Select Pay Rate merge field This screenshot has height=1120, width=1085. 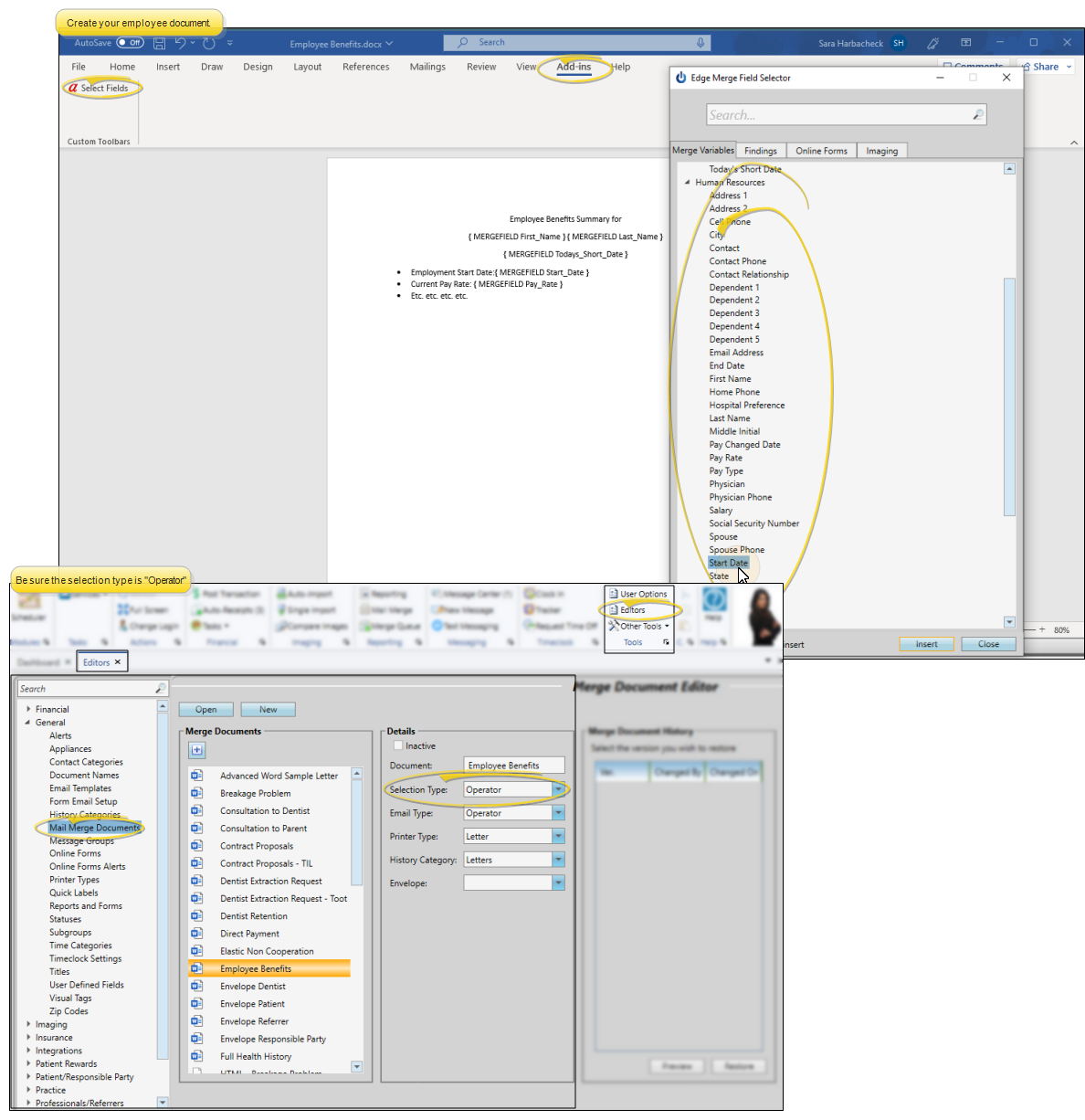(726, 458)
